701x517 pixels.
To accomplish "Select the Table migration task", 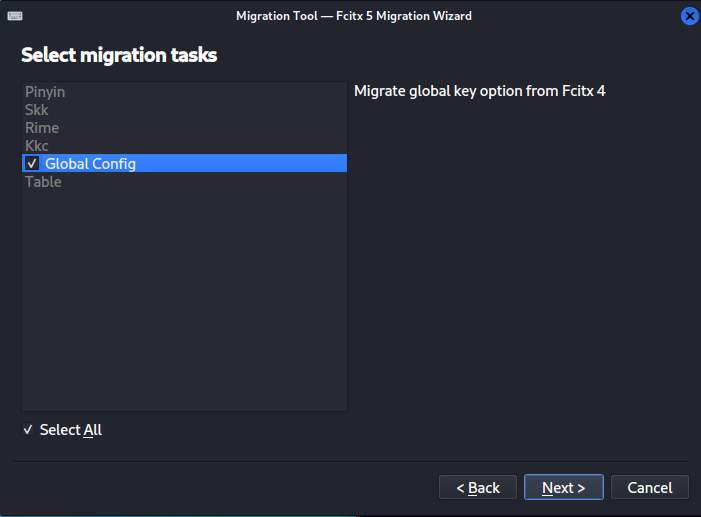I will 43,182.
